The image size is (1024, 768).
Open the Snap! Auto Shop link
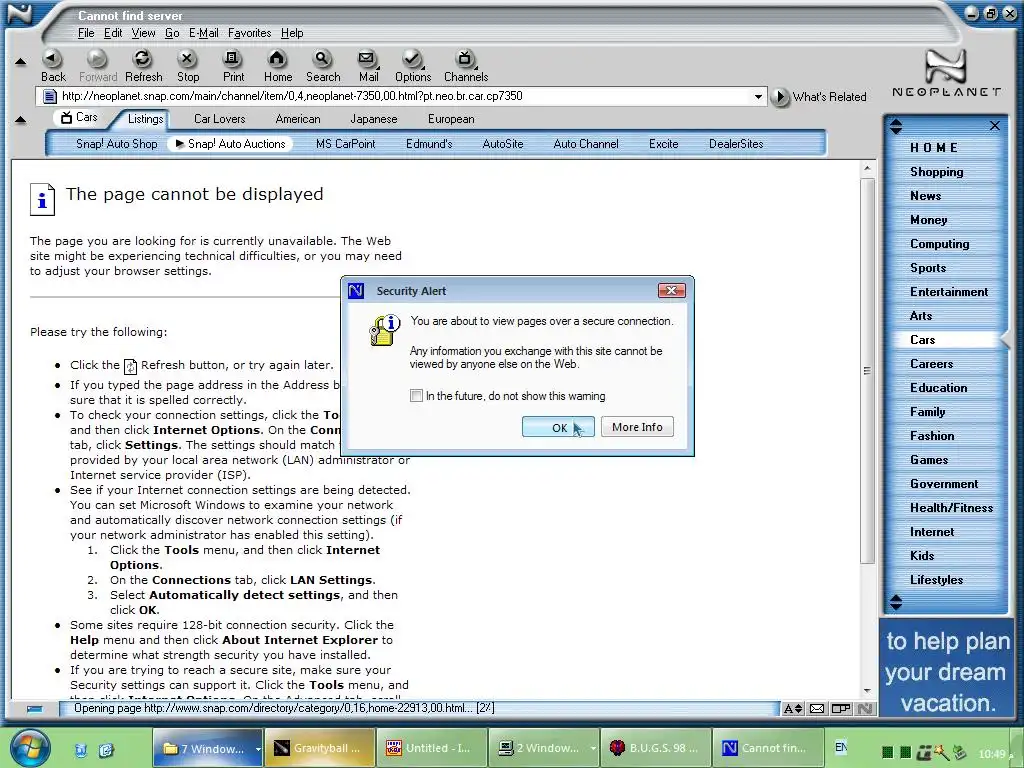116,144
